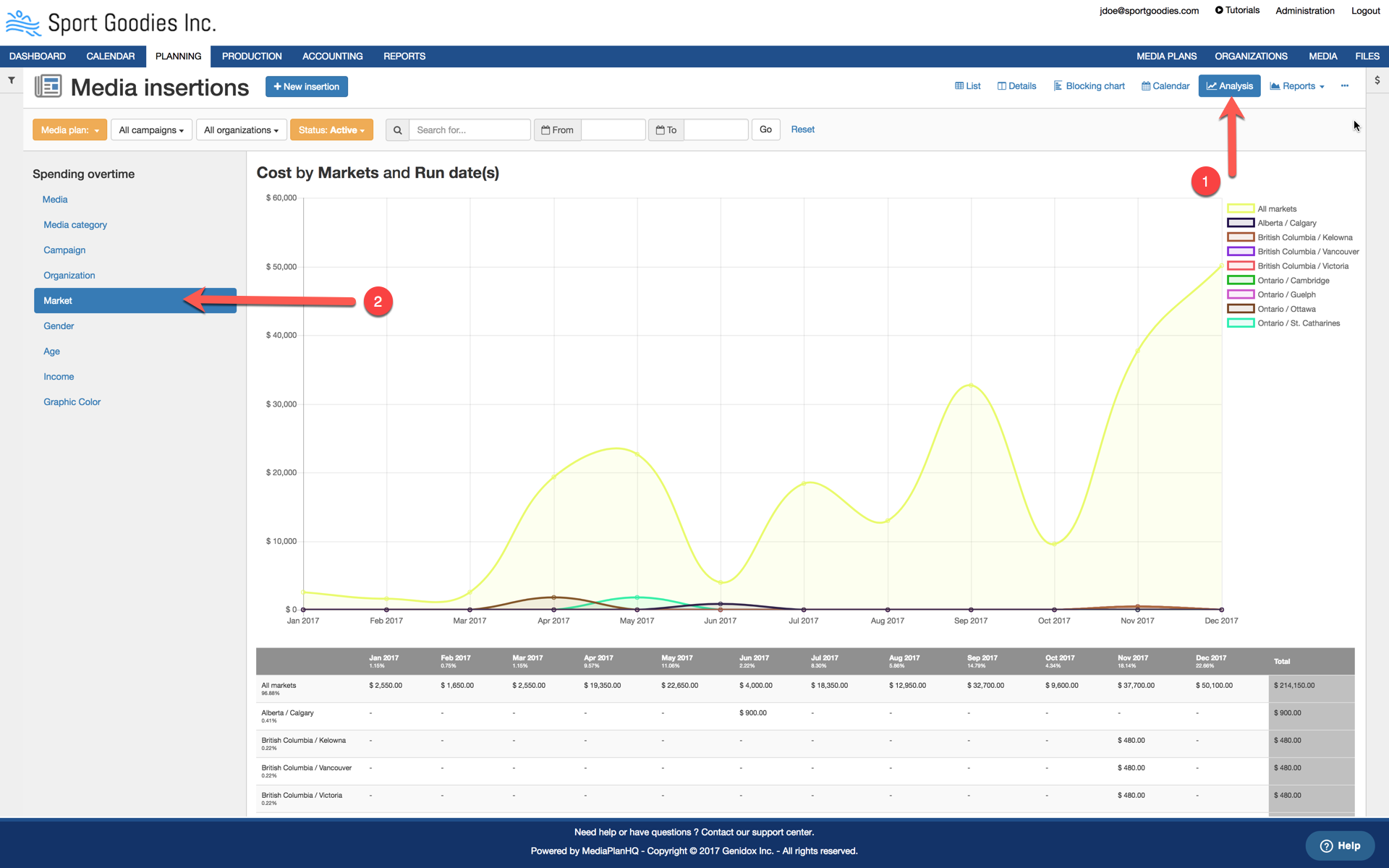This screenshot has height=868, width=1389.
Task: Click the Reset link
Action: 802,129
